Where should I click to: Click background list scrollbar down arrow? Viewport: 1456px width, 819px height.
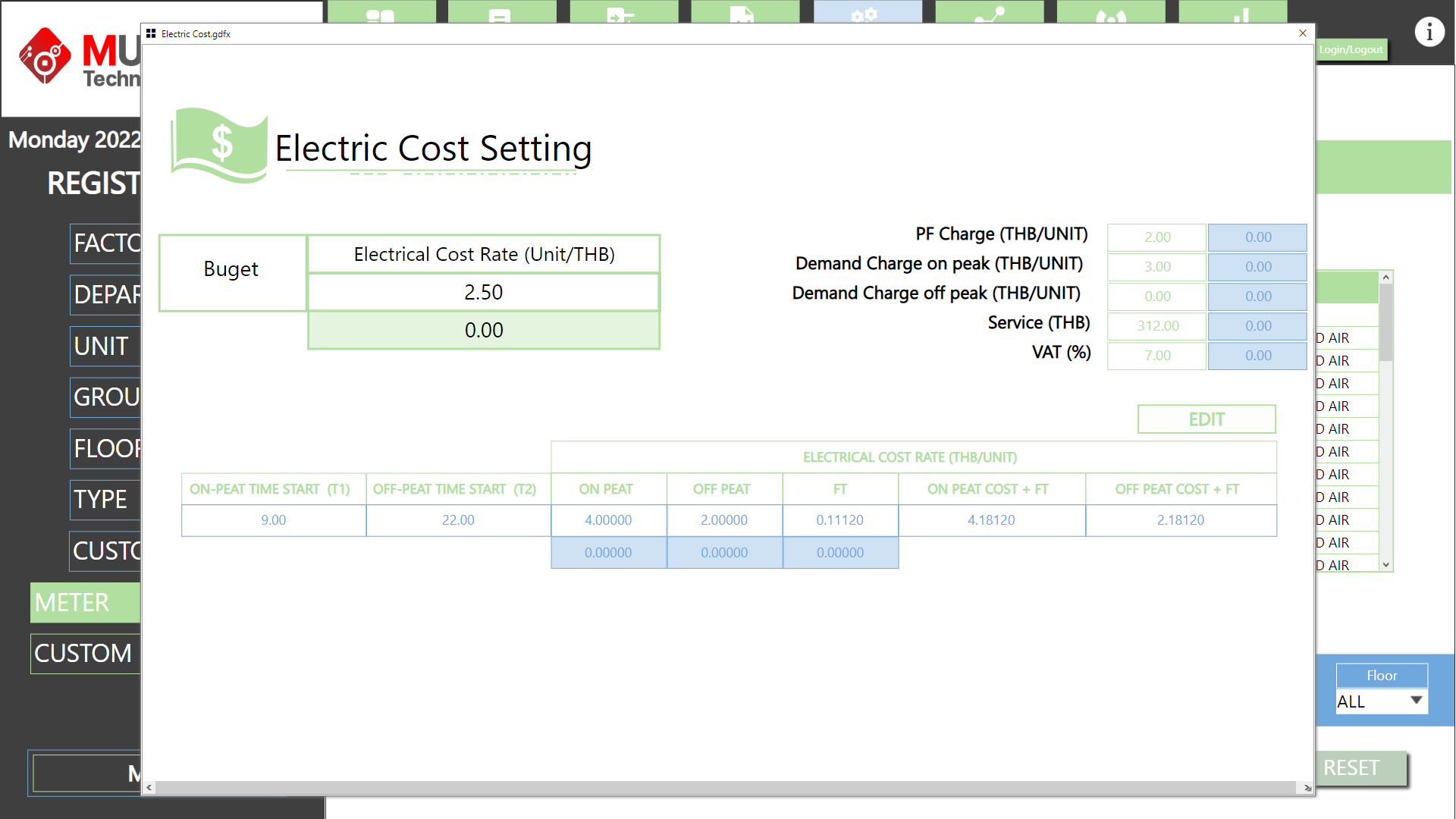[x=1385, y=565]
